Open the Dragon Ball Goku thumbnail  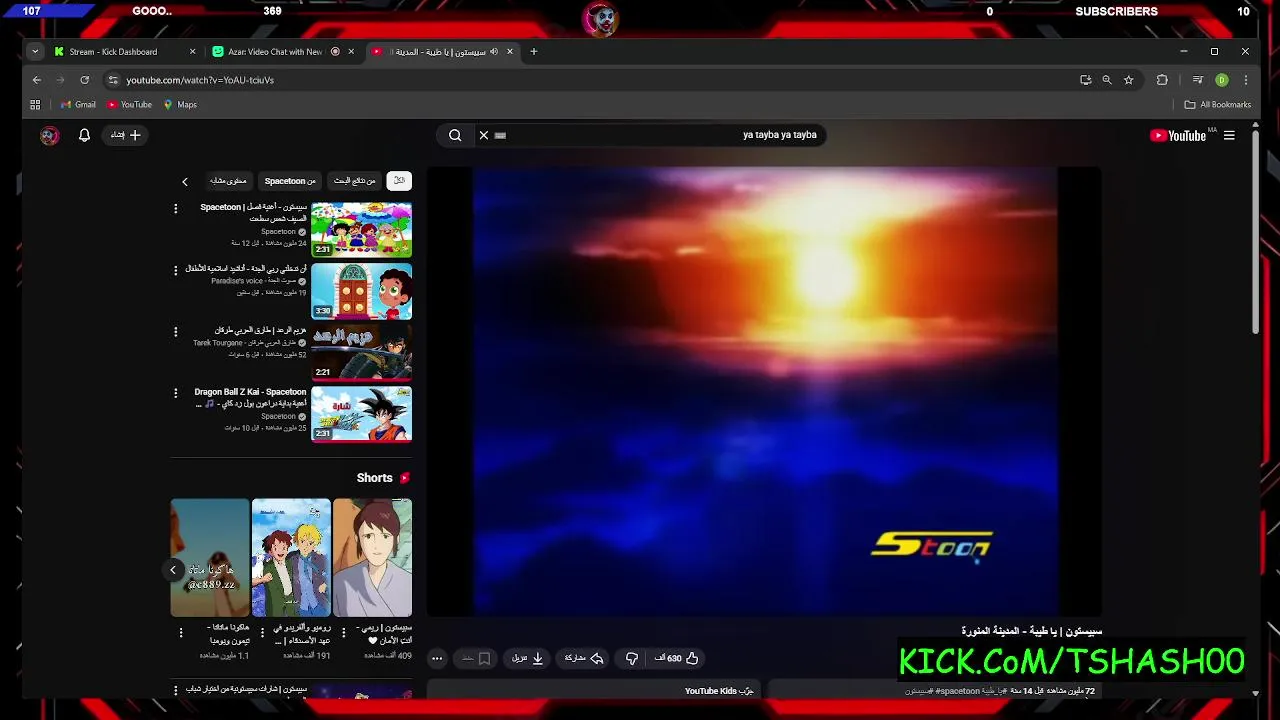(361, 414)
